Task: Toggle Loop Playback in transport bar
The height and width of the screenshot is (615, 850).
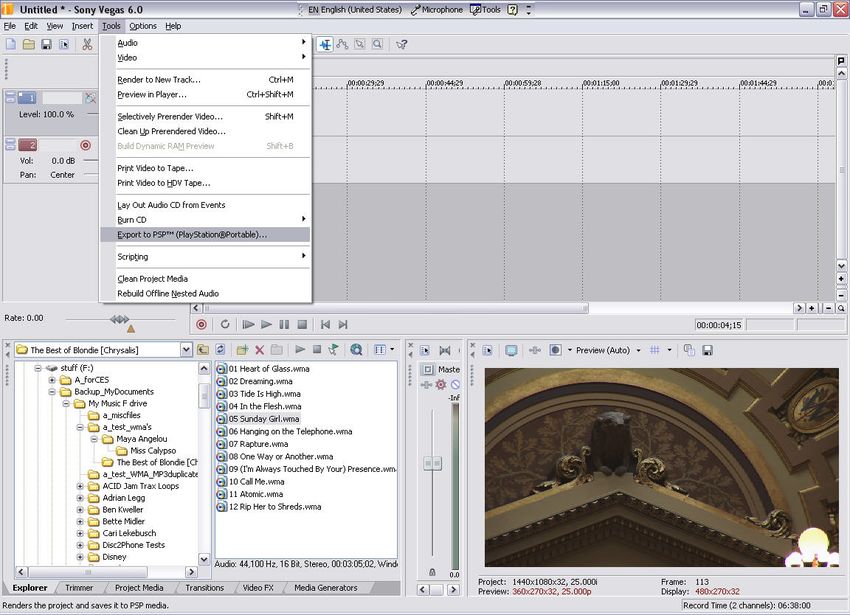Action: (225, 324)
